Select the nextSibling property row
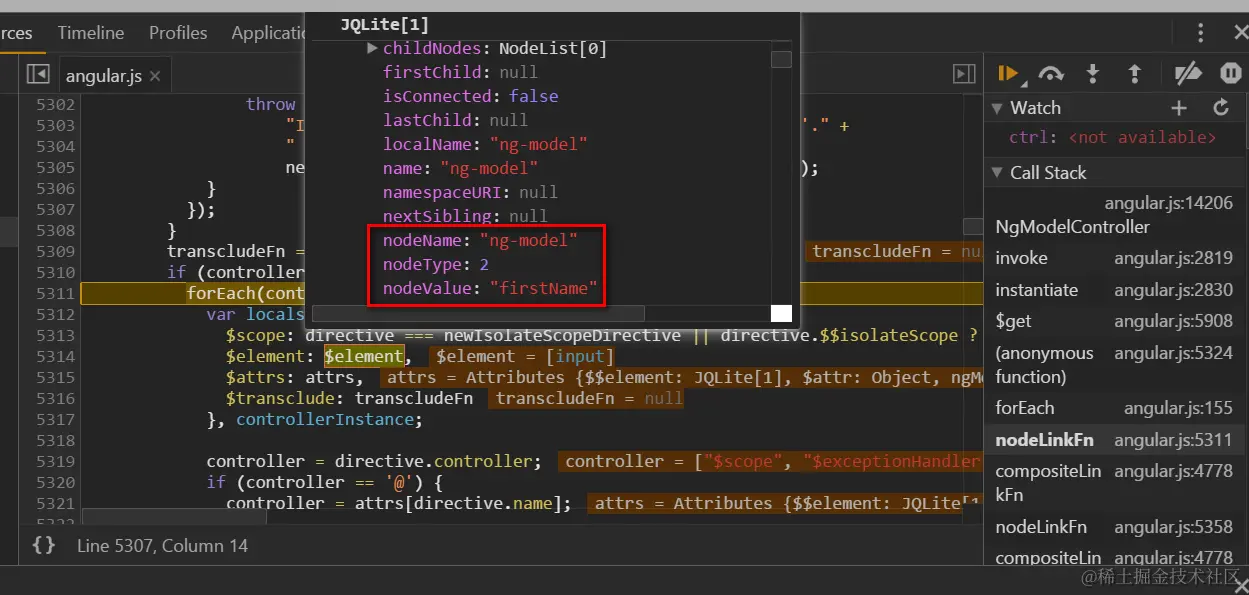The width and height of the screenshot is (1249, 595). tap(465, 216)
